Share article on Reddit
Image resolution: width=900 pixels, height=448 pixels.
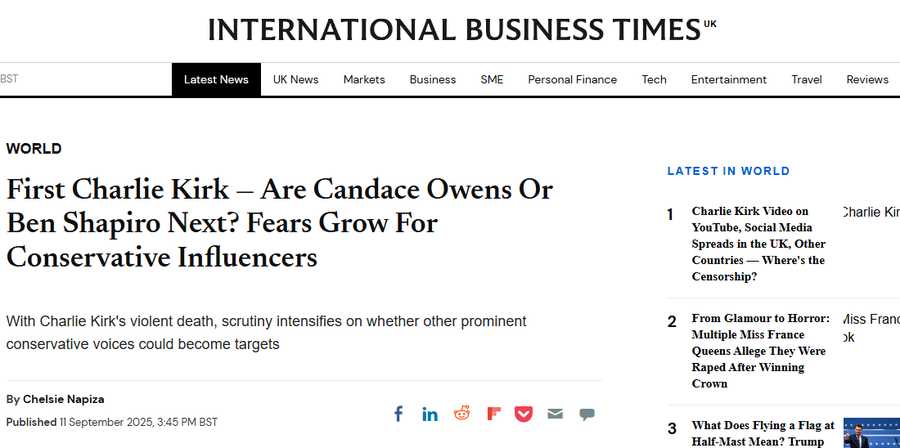461,414
